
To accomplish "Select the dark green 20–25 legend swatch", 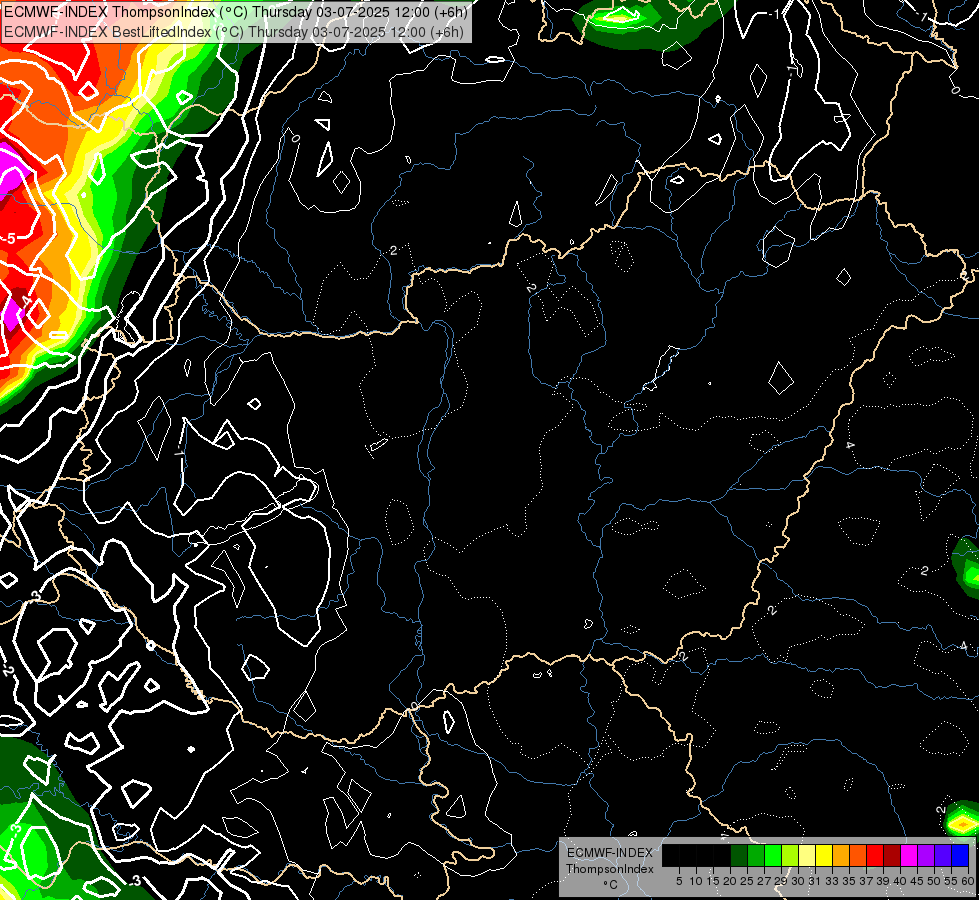I will click(739, 855).
